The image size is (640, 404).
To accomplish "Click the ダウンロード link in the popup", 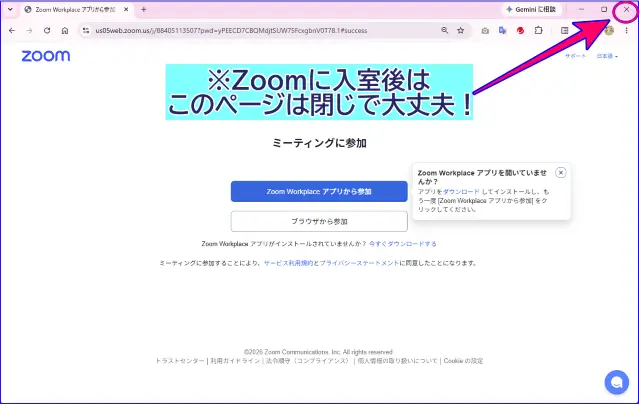I will pos(461,191).
